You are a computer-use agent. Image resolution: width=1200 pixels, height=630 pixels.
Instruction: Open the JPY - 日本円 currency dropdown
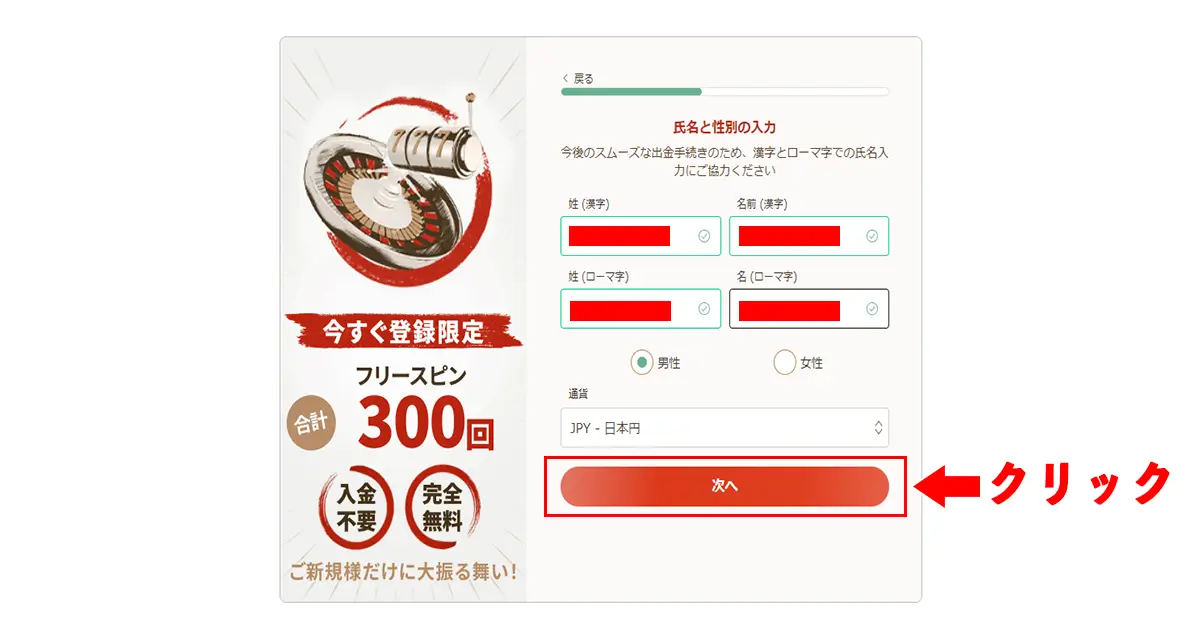click(724, 427)
